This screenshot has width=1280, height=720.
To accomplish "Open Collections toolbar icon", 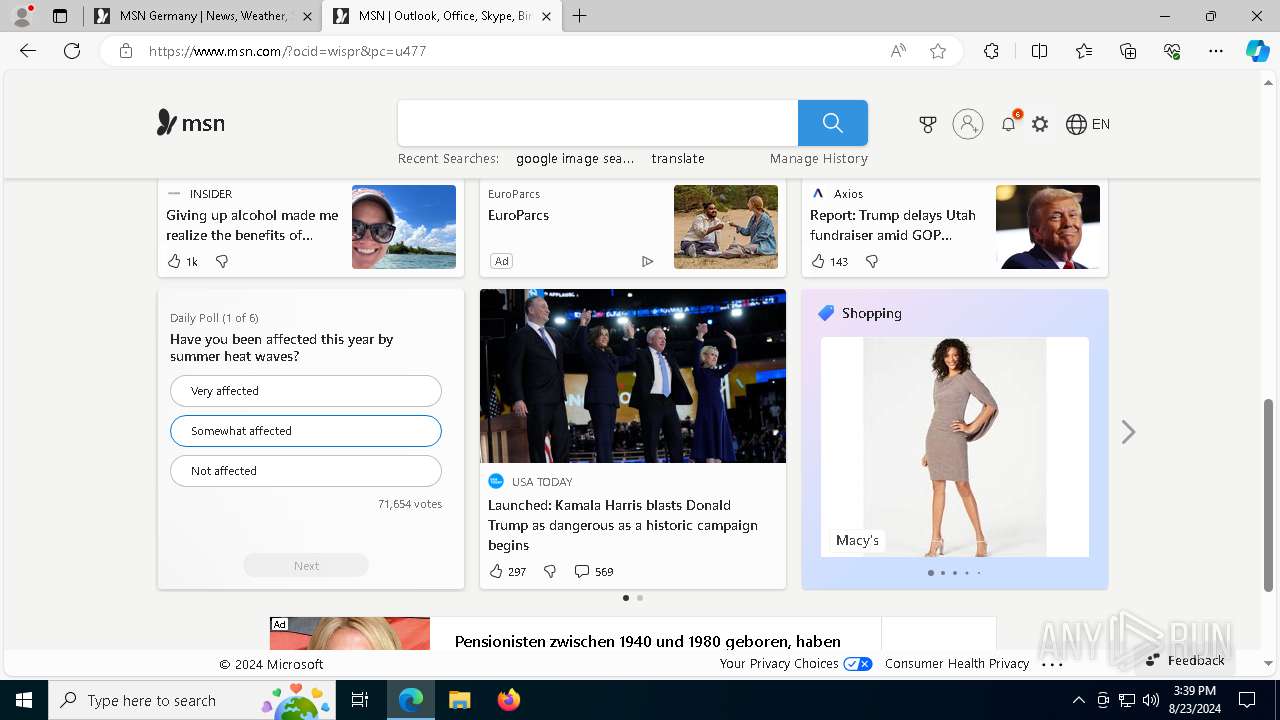I will [1128, 51].
